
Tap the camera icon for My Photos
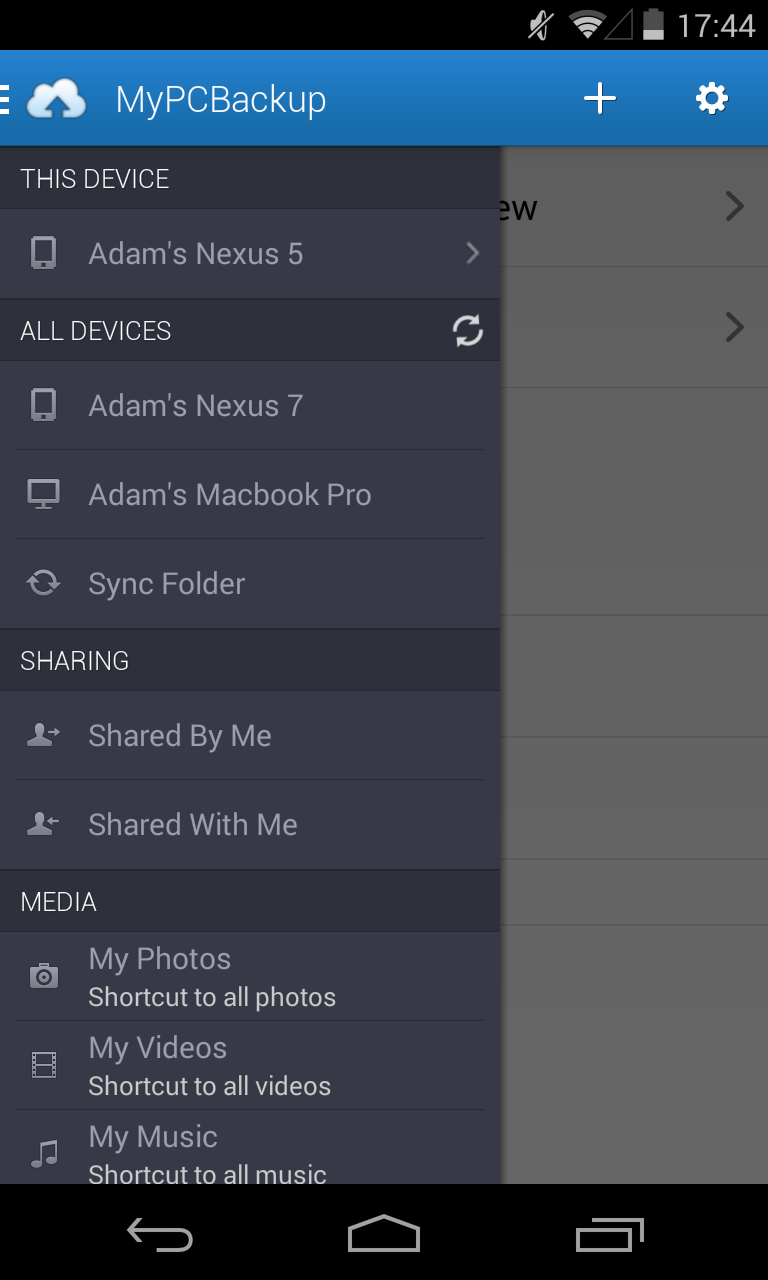point(44,976)
